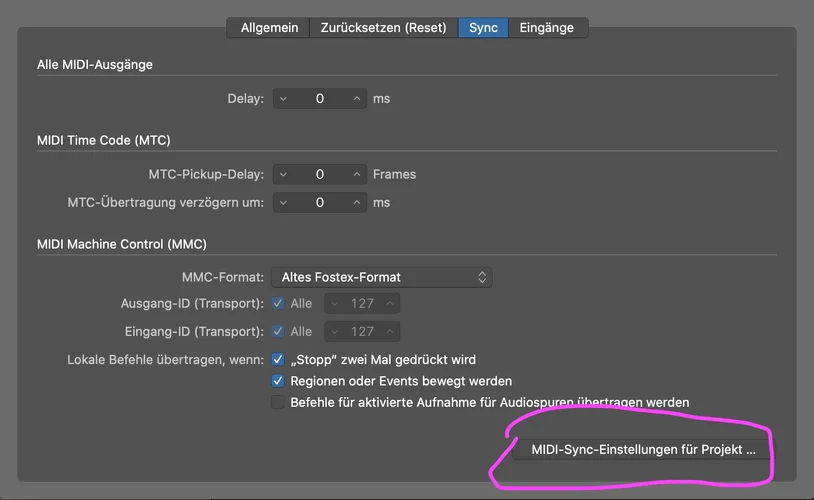Screen dimensions: 814x500
Task: Click the MIDI output Delay value field
Action: click(x=320, y=99)
